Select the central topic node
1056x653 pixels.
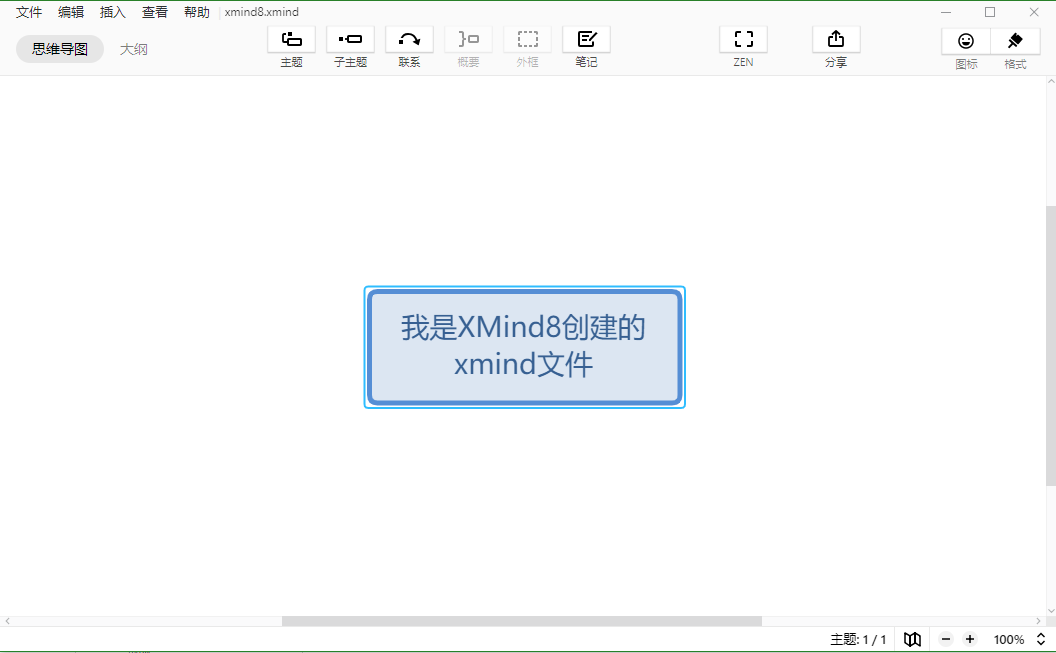tap(524, 347)
